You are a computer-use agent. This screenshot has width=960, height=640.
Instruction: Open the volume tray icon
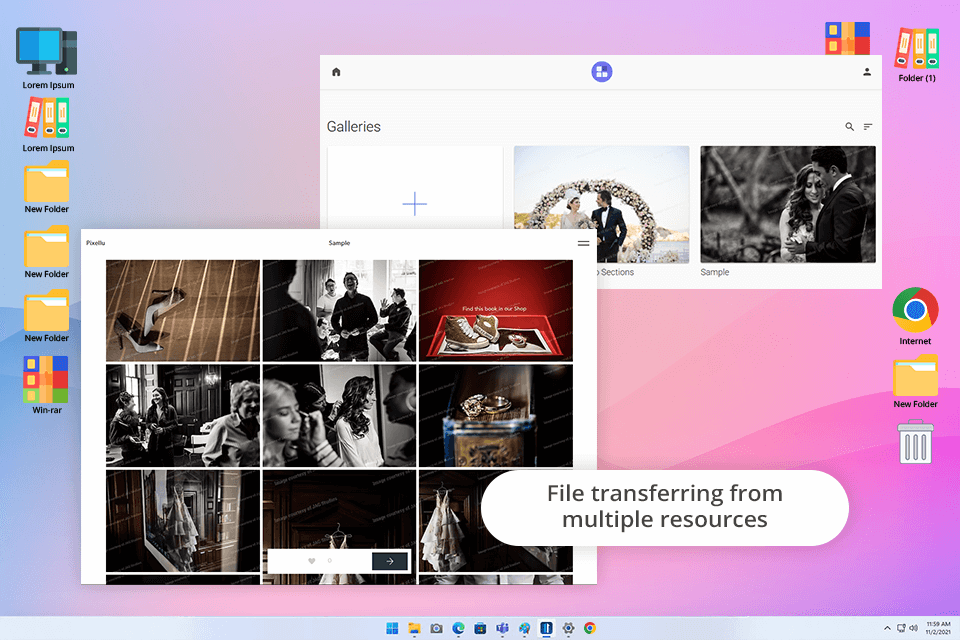tap(913, 628)
